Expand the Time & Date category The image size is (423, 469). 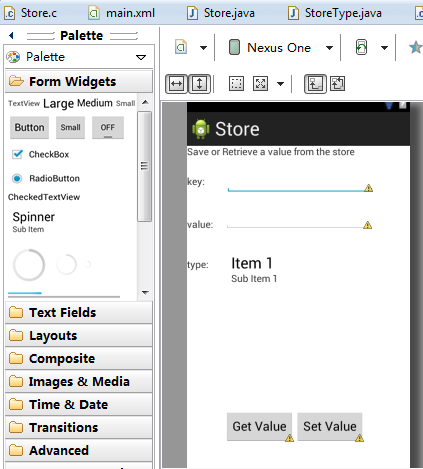pos(79,405)
